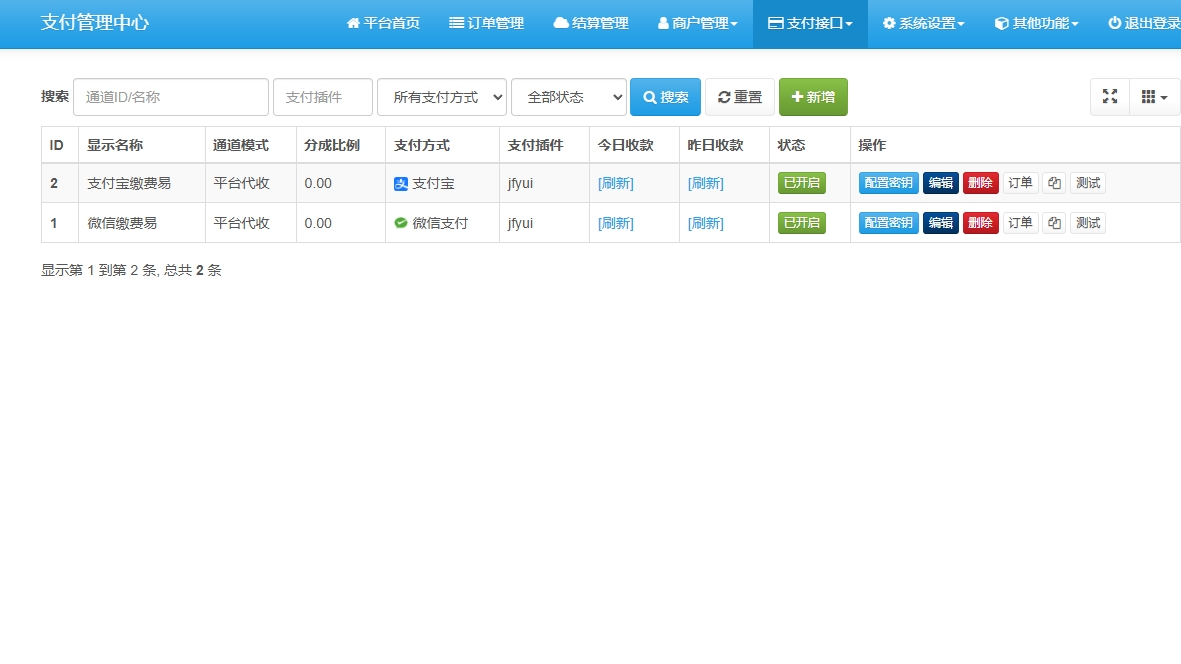Expand the 支付接口 menu

pyautogui.click(x=810, y=23)
